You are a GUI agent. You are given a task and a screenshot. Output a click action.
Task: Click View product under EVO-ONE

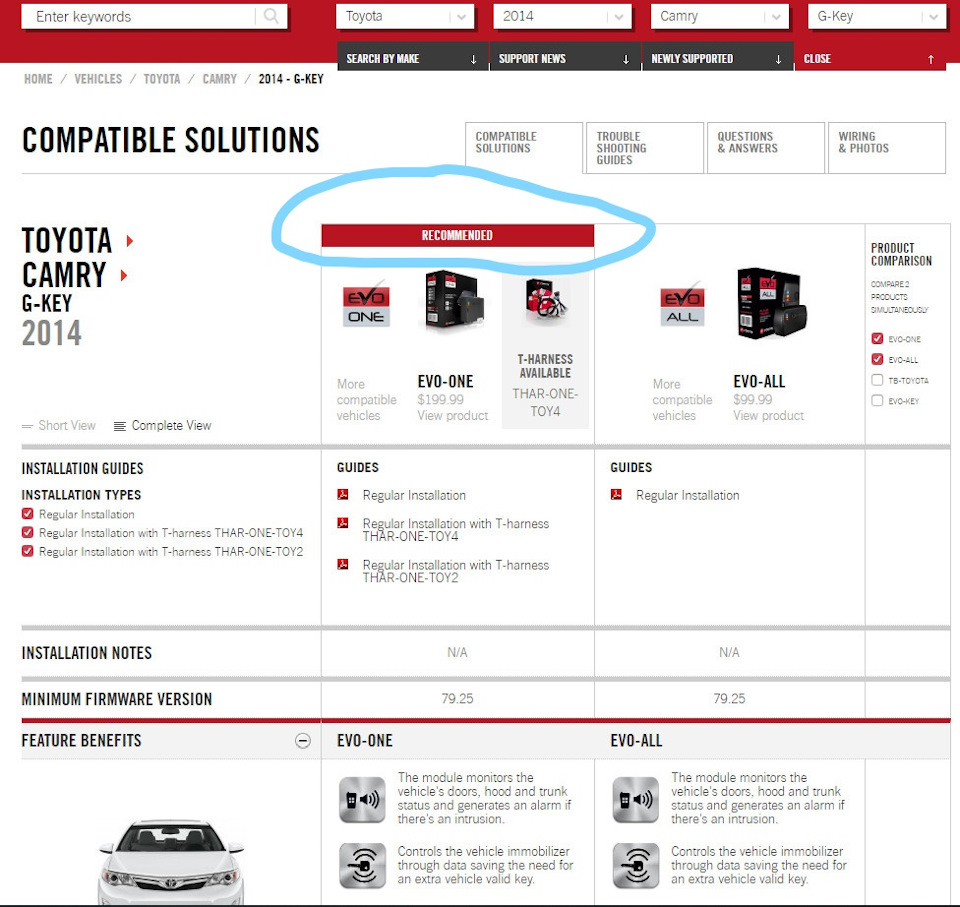click(452, 415)
